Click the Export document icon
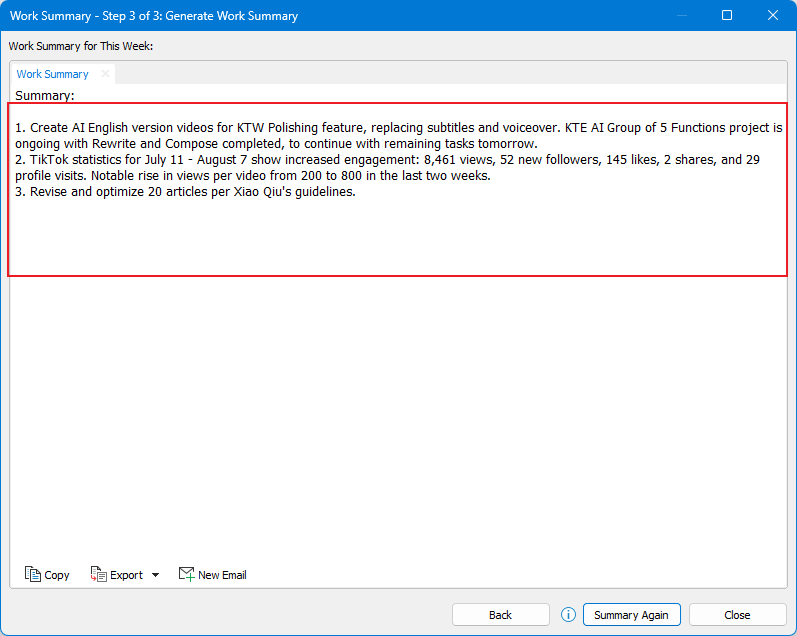Screen dimensions: 797x636 pyautogui.click(x=99, y=574)
